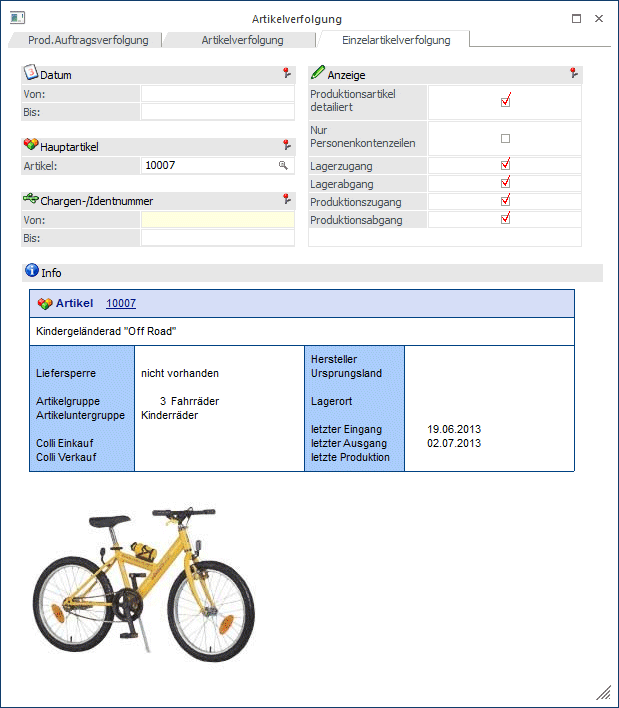Screen dimensions: 619x708
Task: Click the pin icon in the Hauptartikel header
Action: [287, 145]
